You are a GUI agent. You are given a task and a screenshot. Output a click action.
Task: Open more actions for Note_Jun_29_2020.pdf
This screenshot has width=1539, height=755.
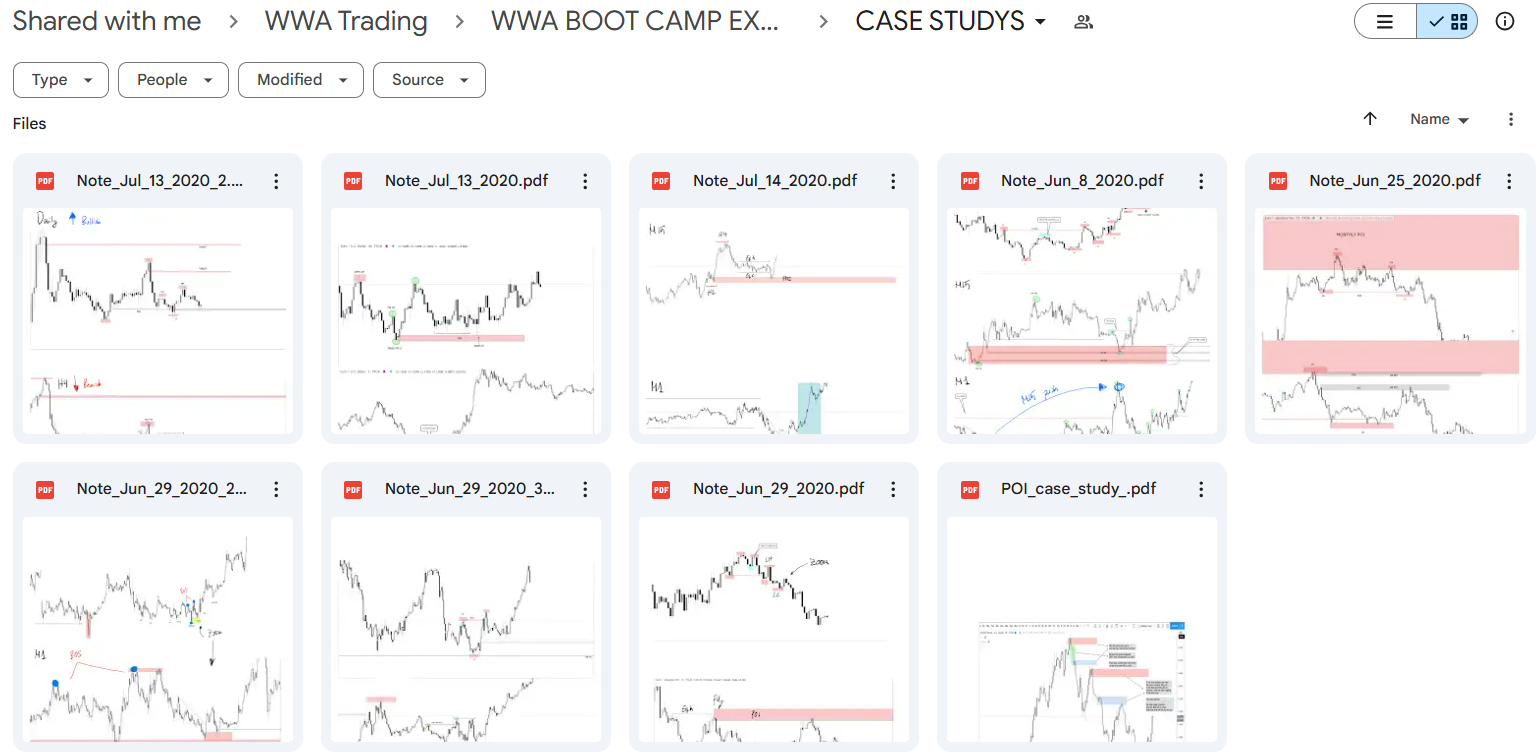point(893,489)
